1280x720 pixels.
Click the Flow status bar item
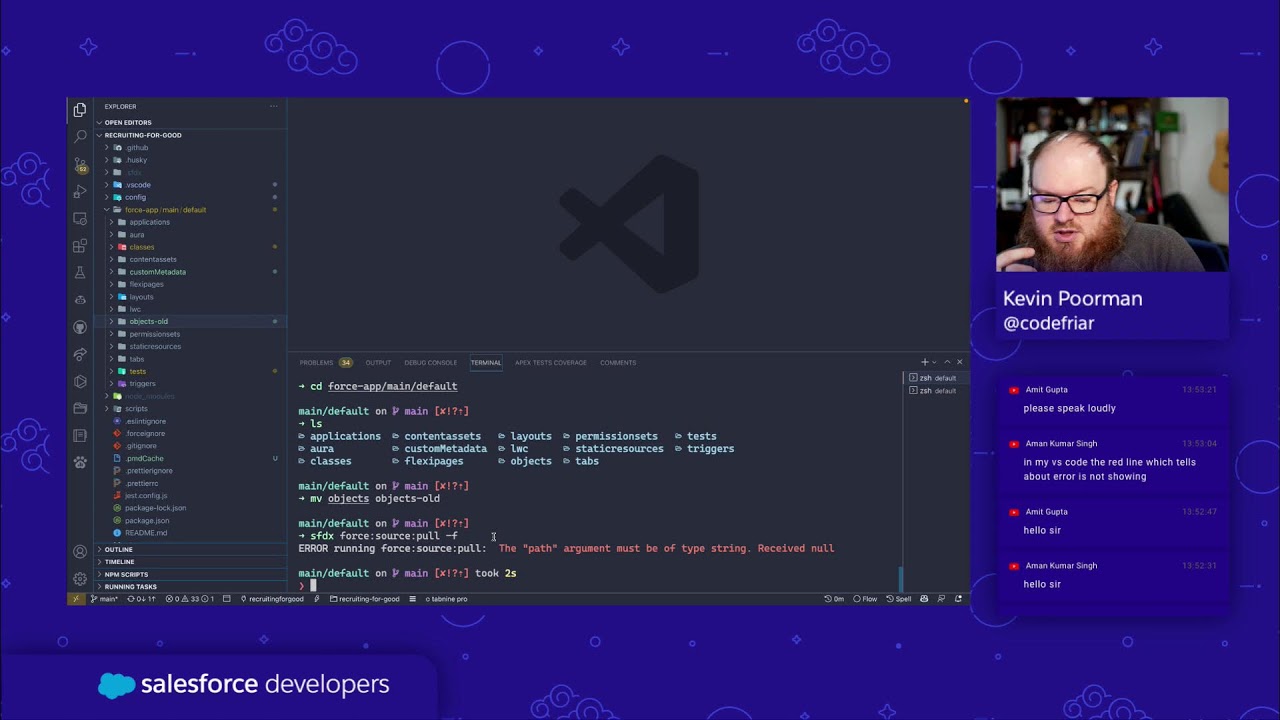pos(865,599)
